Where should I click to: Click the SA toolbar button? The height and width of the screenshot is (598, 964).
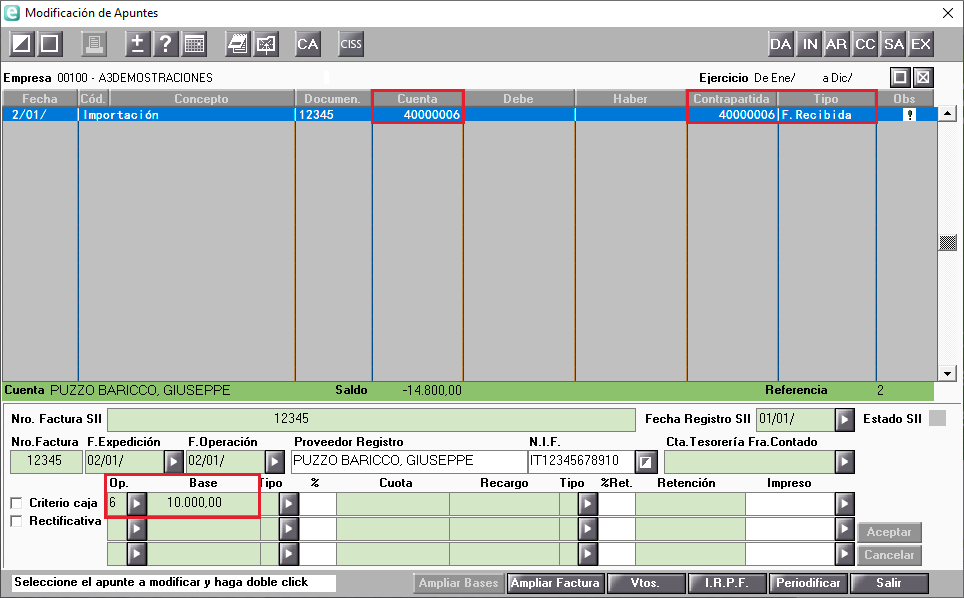tap(893, 44)
